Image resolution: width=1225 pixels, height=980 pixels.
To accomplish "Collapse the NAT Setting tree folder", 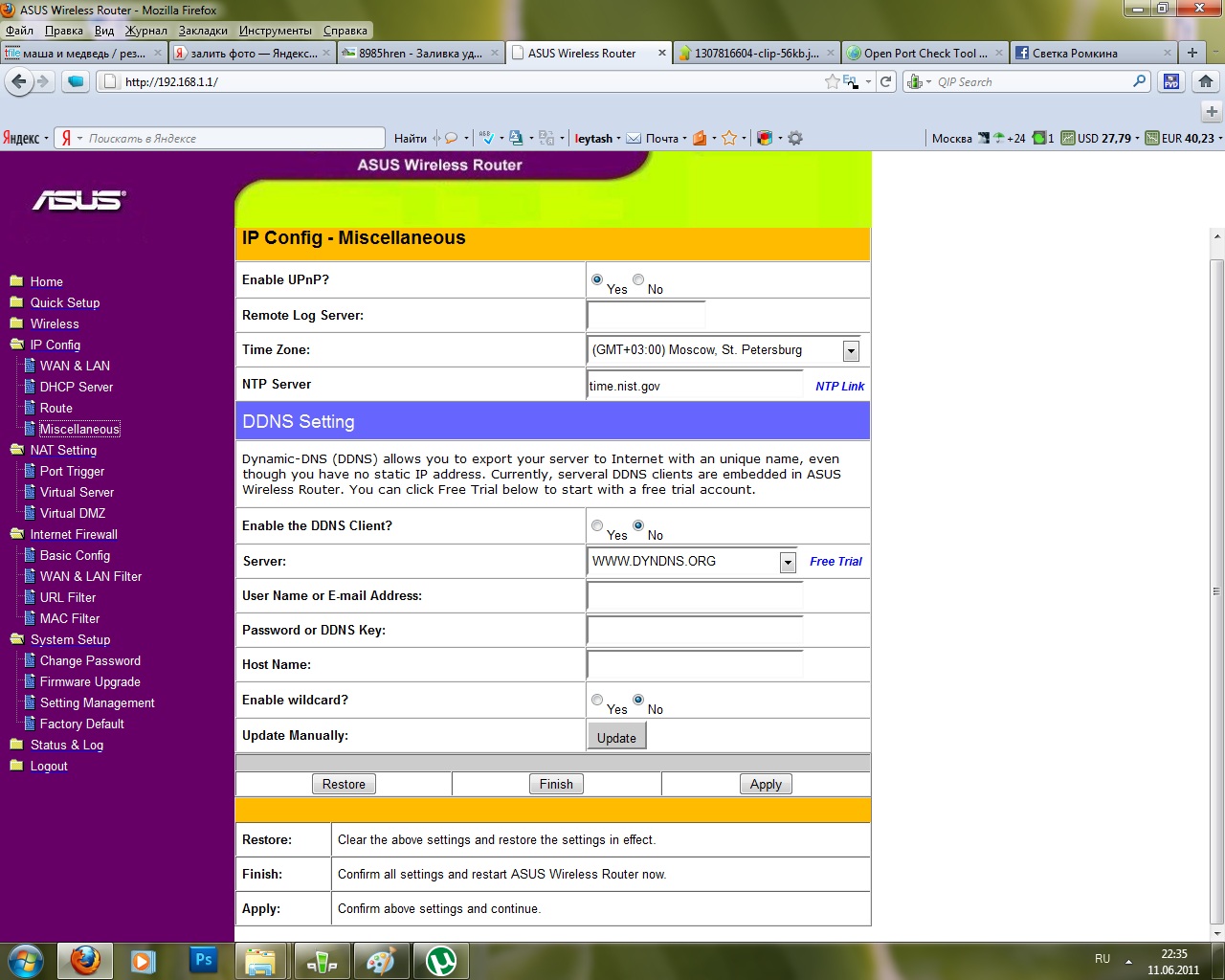I will tap(16, 450).
